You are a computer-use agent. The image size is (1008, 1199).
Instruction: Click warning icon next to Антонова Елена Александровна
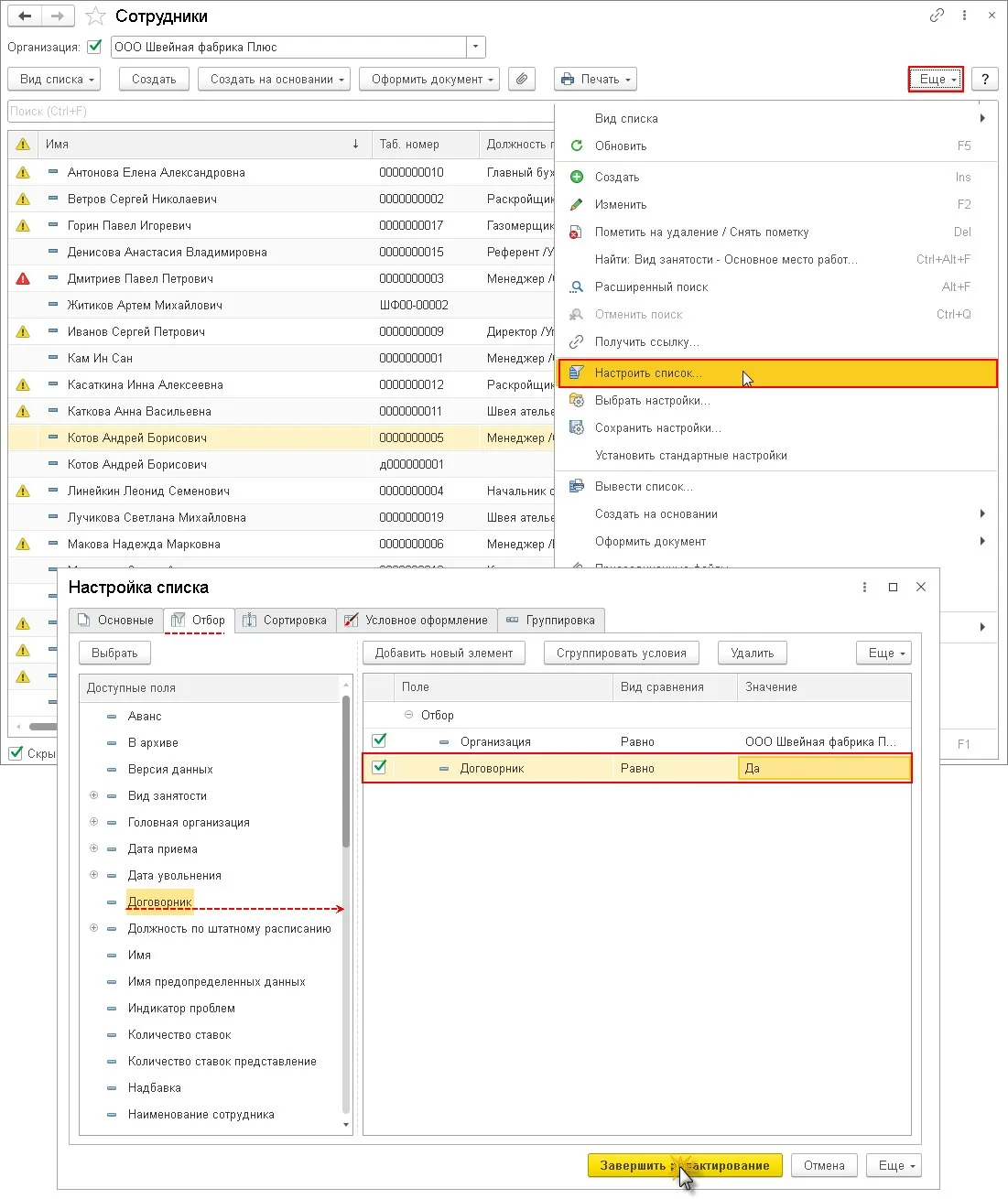pos(23,172)
